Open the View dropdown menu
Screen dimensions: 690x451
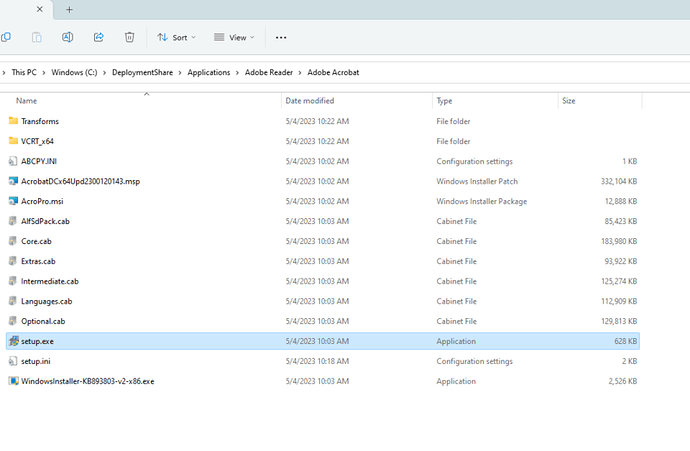234,37
